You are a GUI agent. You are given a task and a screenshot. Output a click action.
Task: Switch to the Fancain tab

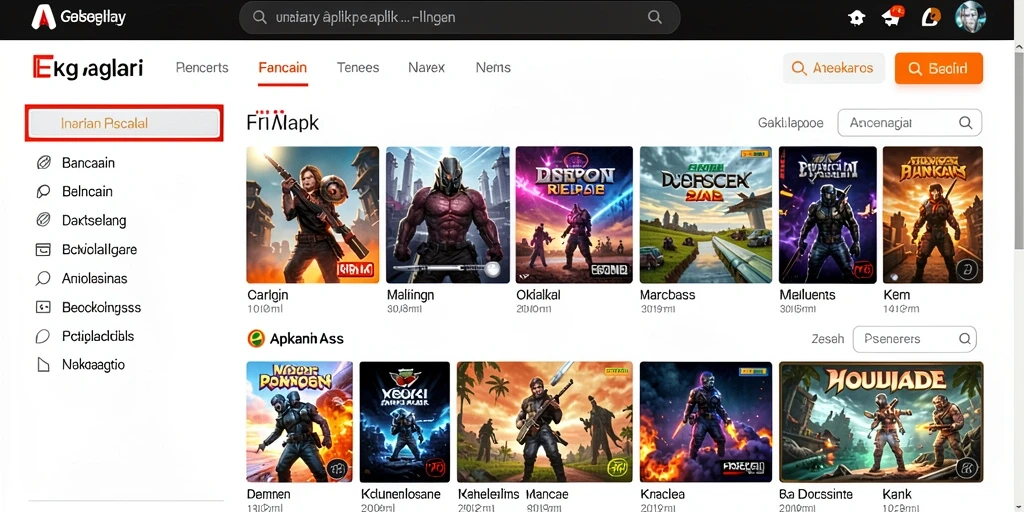pyautogui.click(x=283, y=67)
